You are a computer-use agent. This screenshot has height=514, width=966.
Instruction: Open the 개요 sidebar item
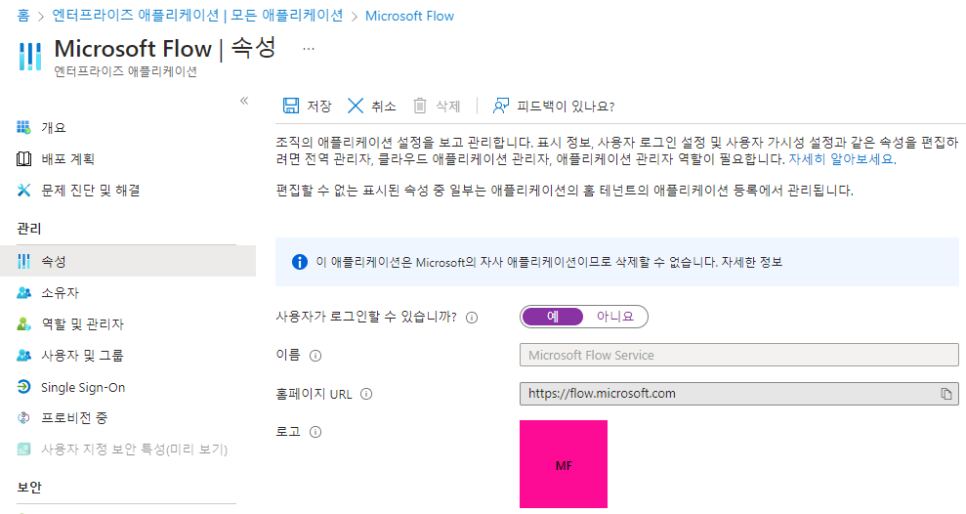[128, 128]
